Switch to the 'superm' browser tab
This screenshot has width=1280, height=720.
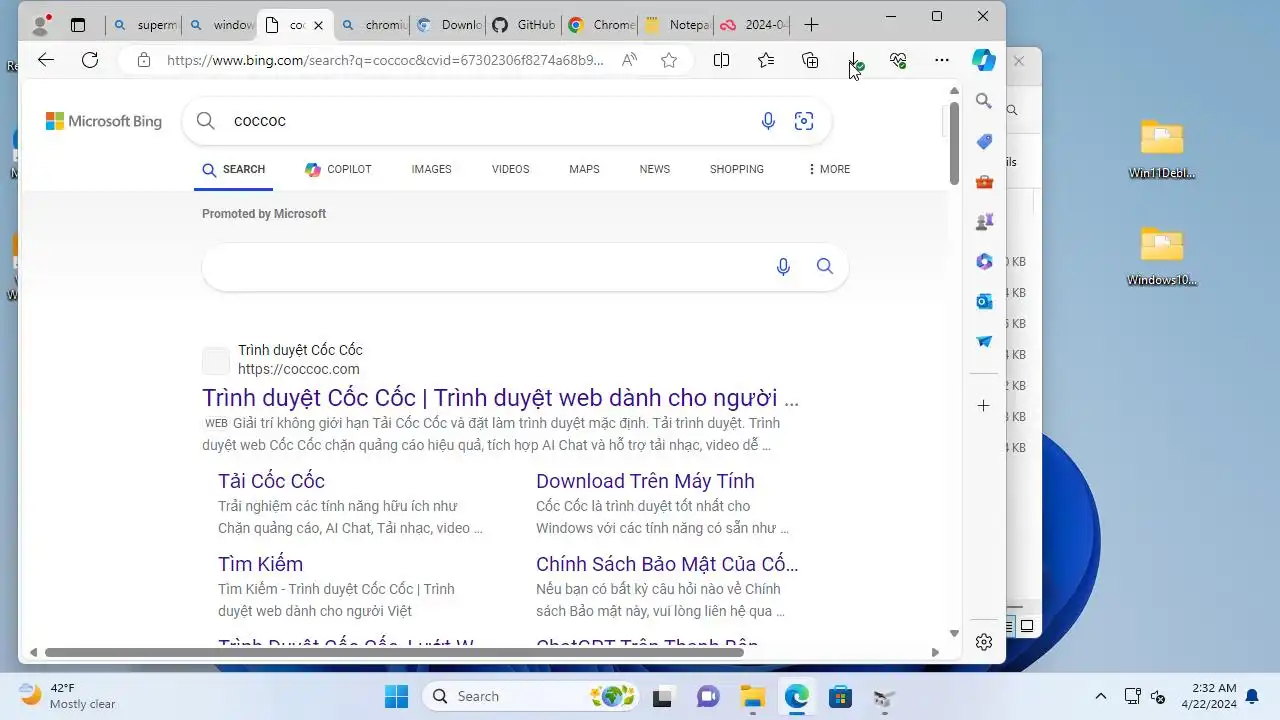(x=143, y=25)
